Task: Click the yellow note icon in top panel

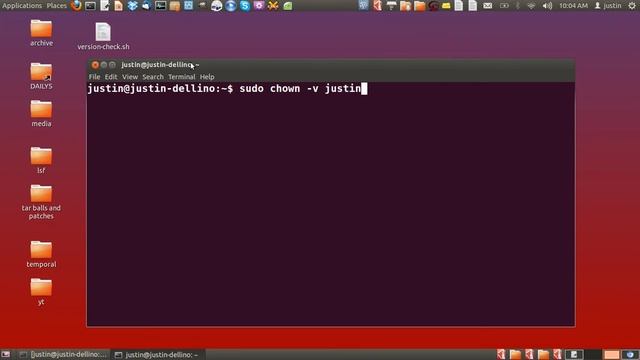Action: 446,6
